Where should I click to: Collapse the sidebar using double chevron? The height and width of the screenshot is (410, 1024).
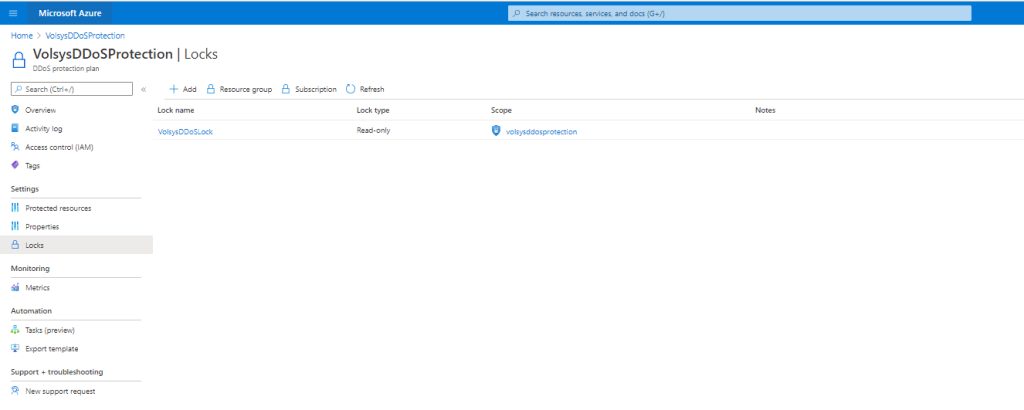pos(143,89)
